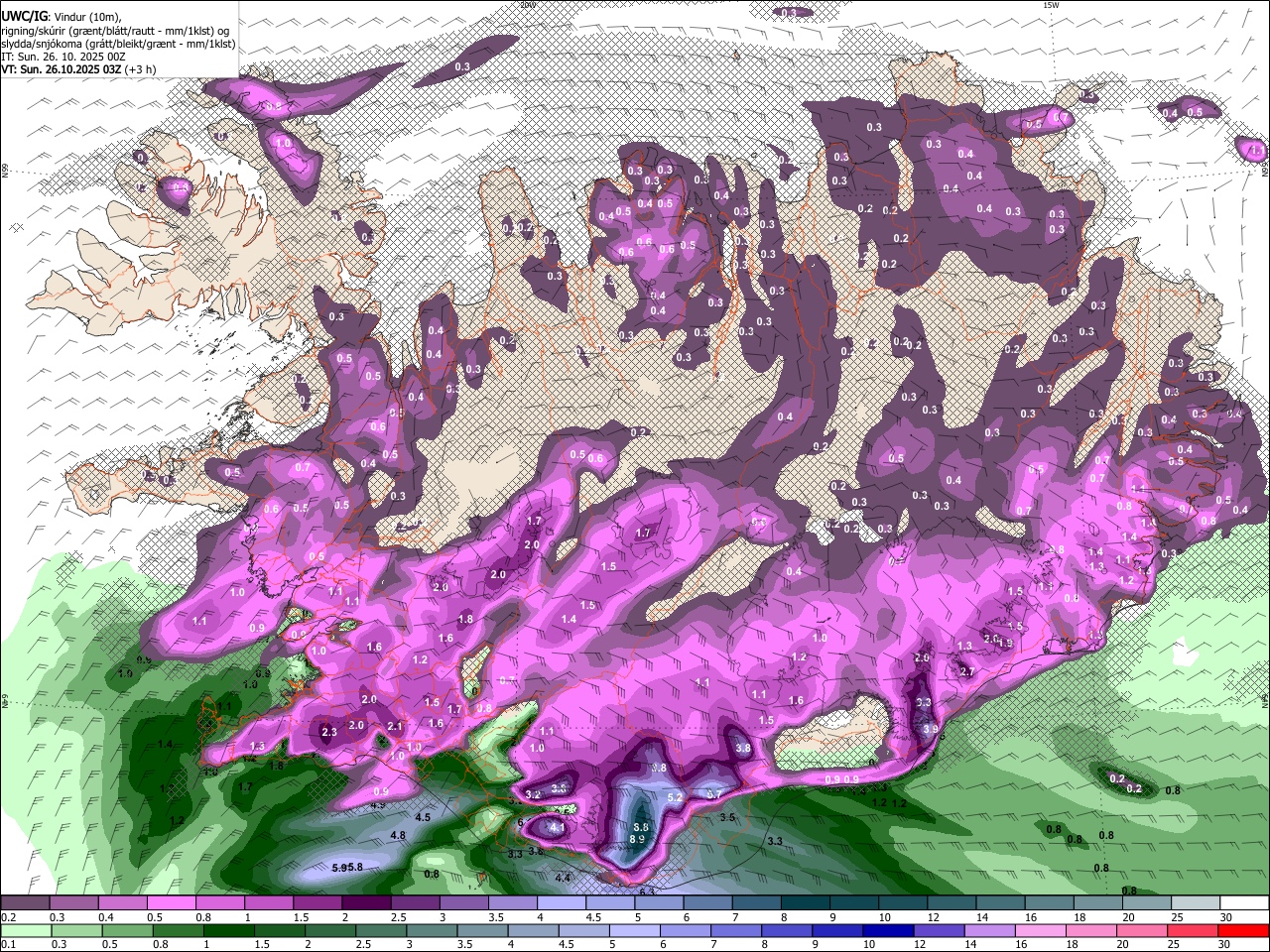The width and height of the screenshot is (1270, 952).
Task: Pick the darkest purple swatch labeled 2
Action: pyautogui.click(x=365, y=903)
